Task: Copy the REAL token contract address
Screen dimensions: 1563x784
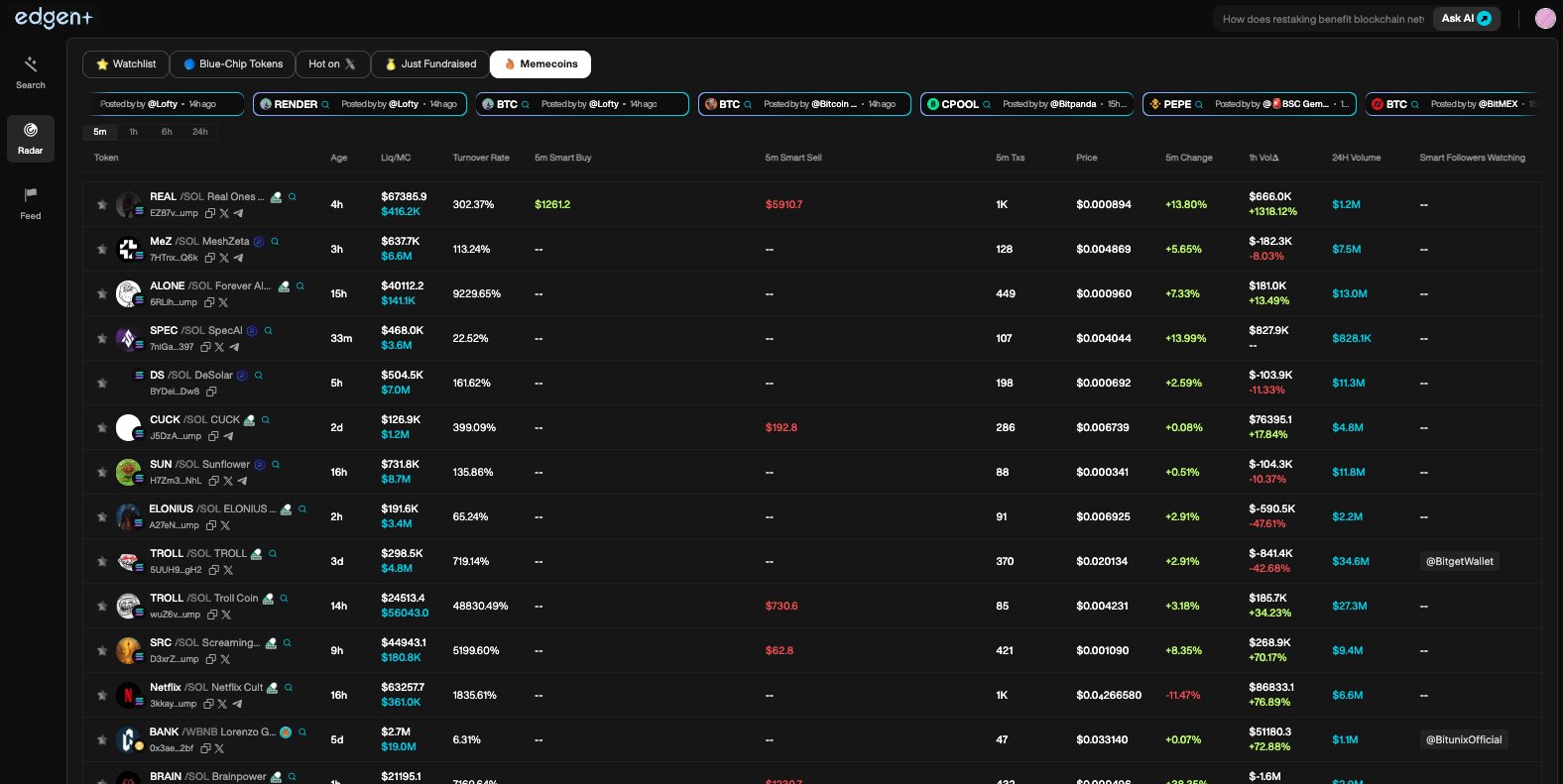Action: click(210, 213)
